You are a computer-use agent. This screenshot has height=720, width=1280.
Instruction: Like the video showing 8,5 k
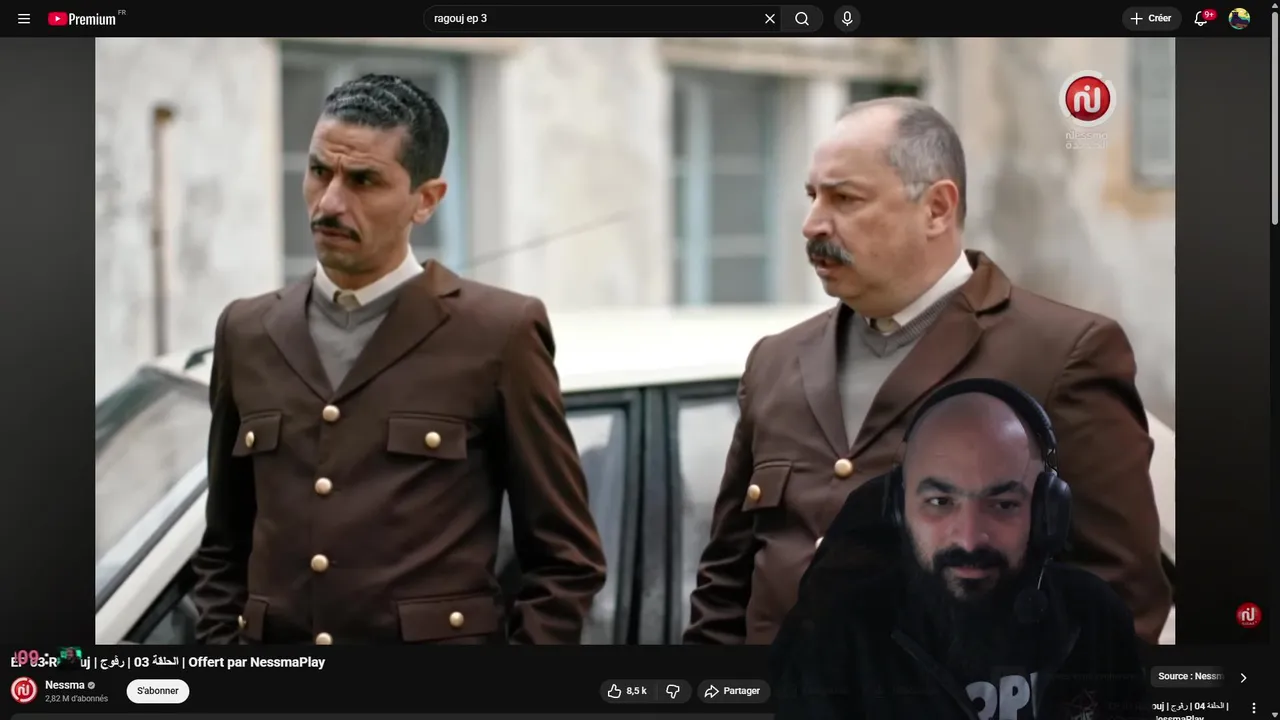click(628, 691)
